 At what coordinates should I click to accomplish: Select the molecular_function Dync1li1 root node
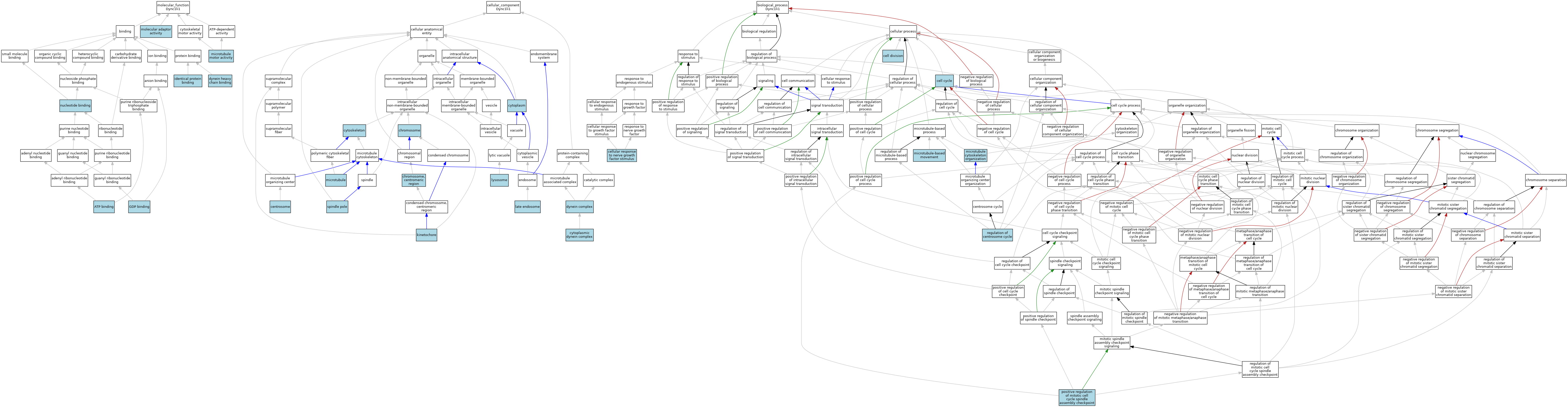[x=173, y=7]
